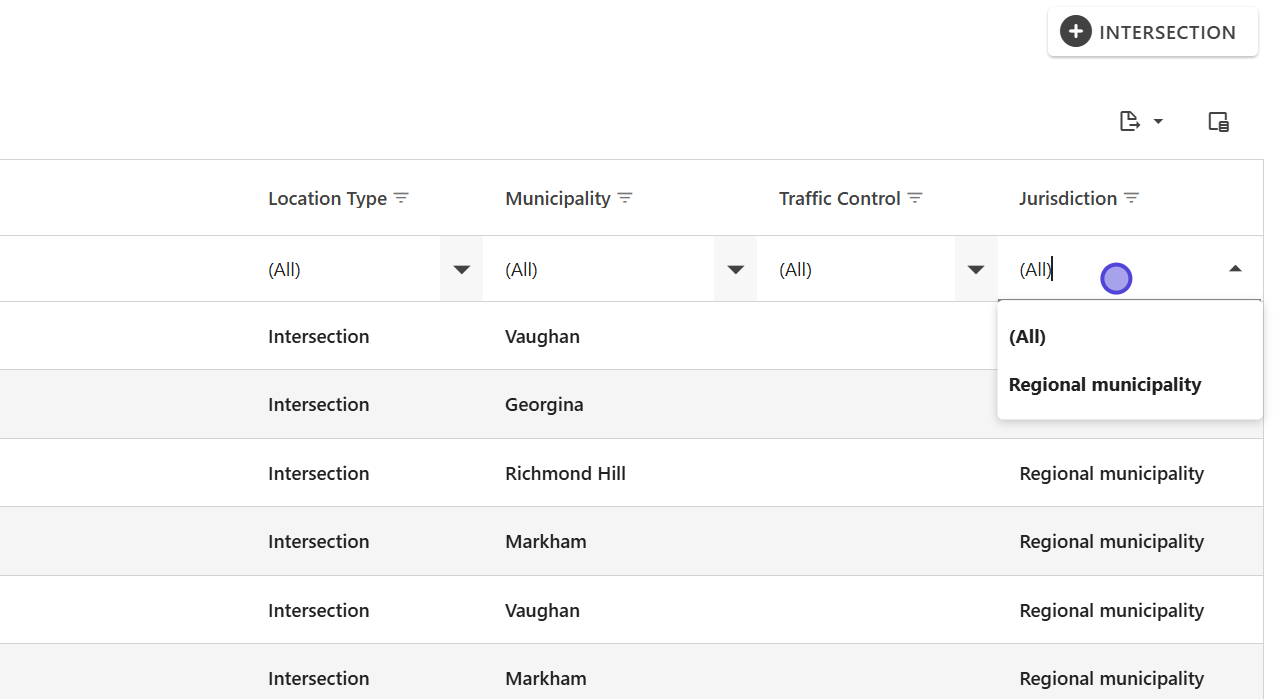The height and width of the screenshot is (699, 1281).
Task: Click the Richmond Hill row cell
Action: tap(565, 473)
